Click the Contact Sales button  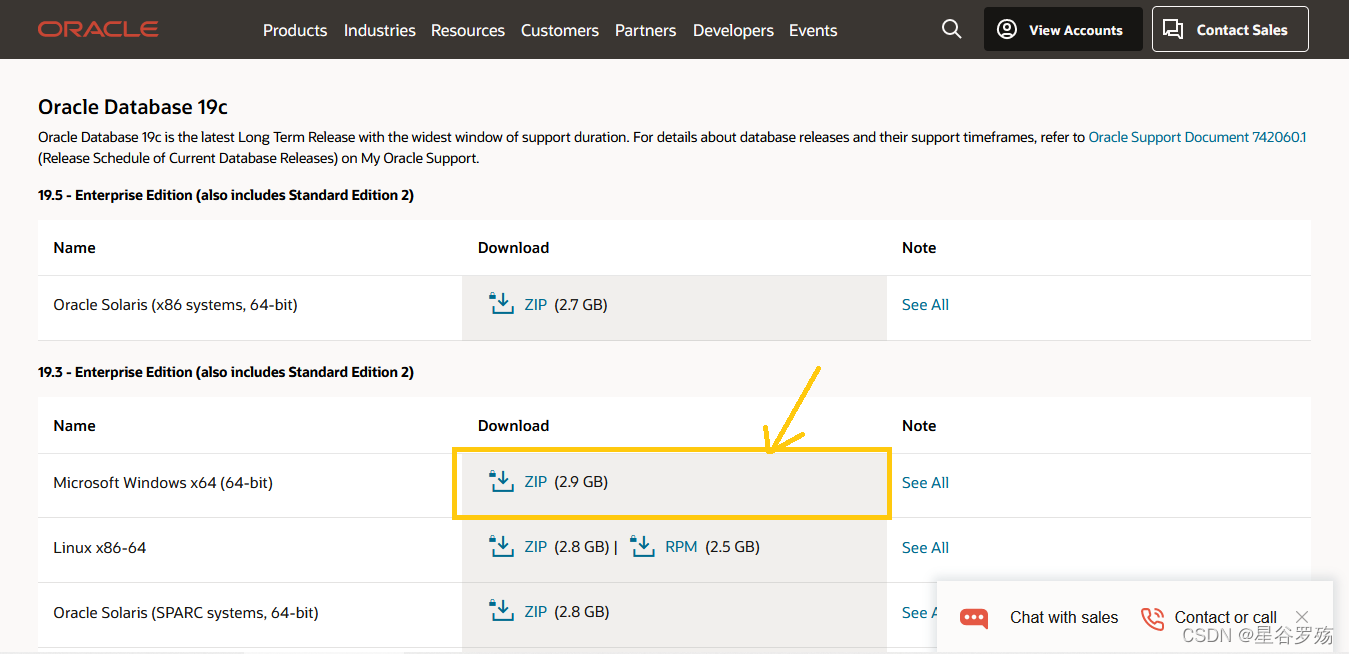click(1230, 30)
